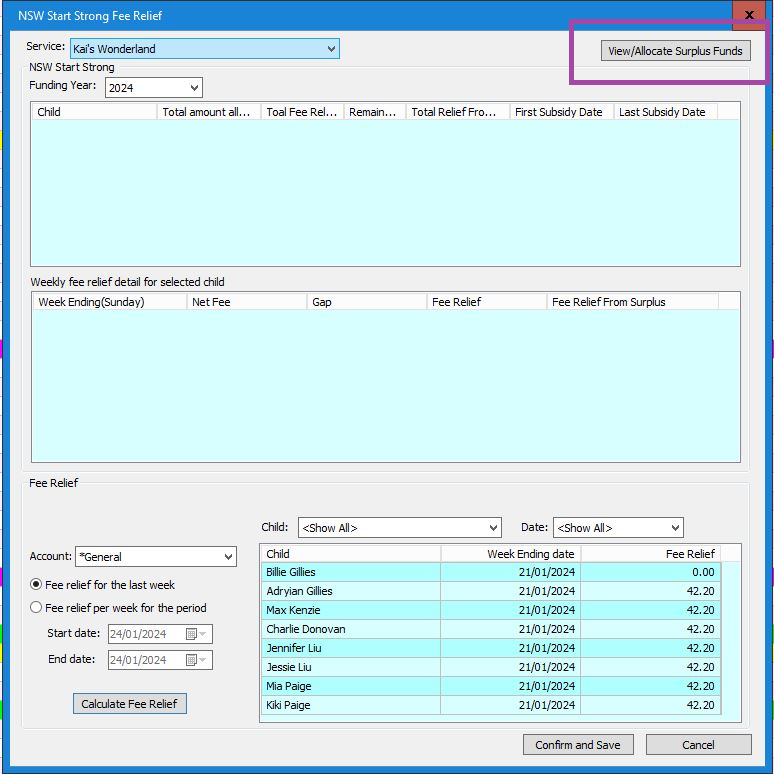This screenshot has width=774, height=774.
Task: Click the First Subsidy Date column header
Action: (x=558, y=112)
